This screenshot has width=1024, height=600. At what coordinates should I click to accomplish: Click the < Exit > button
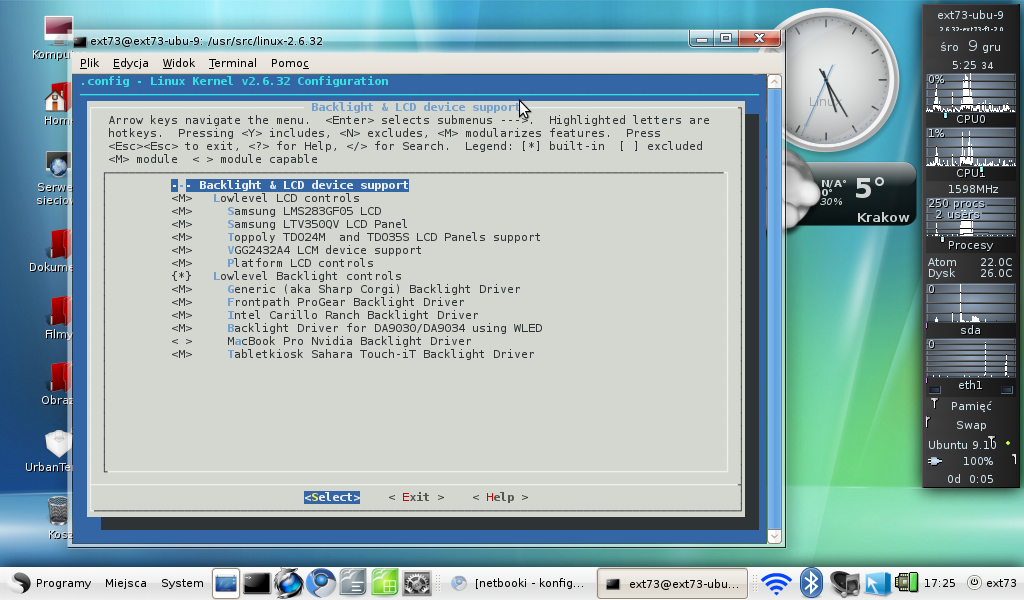click(x=416, y=497)
